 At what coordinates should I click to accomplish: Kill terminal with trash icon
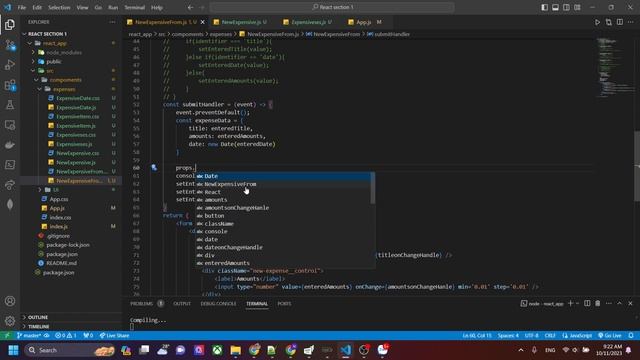pyautogui.click(x=598, y=303)
